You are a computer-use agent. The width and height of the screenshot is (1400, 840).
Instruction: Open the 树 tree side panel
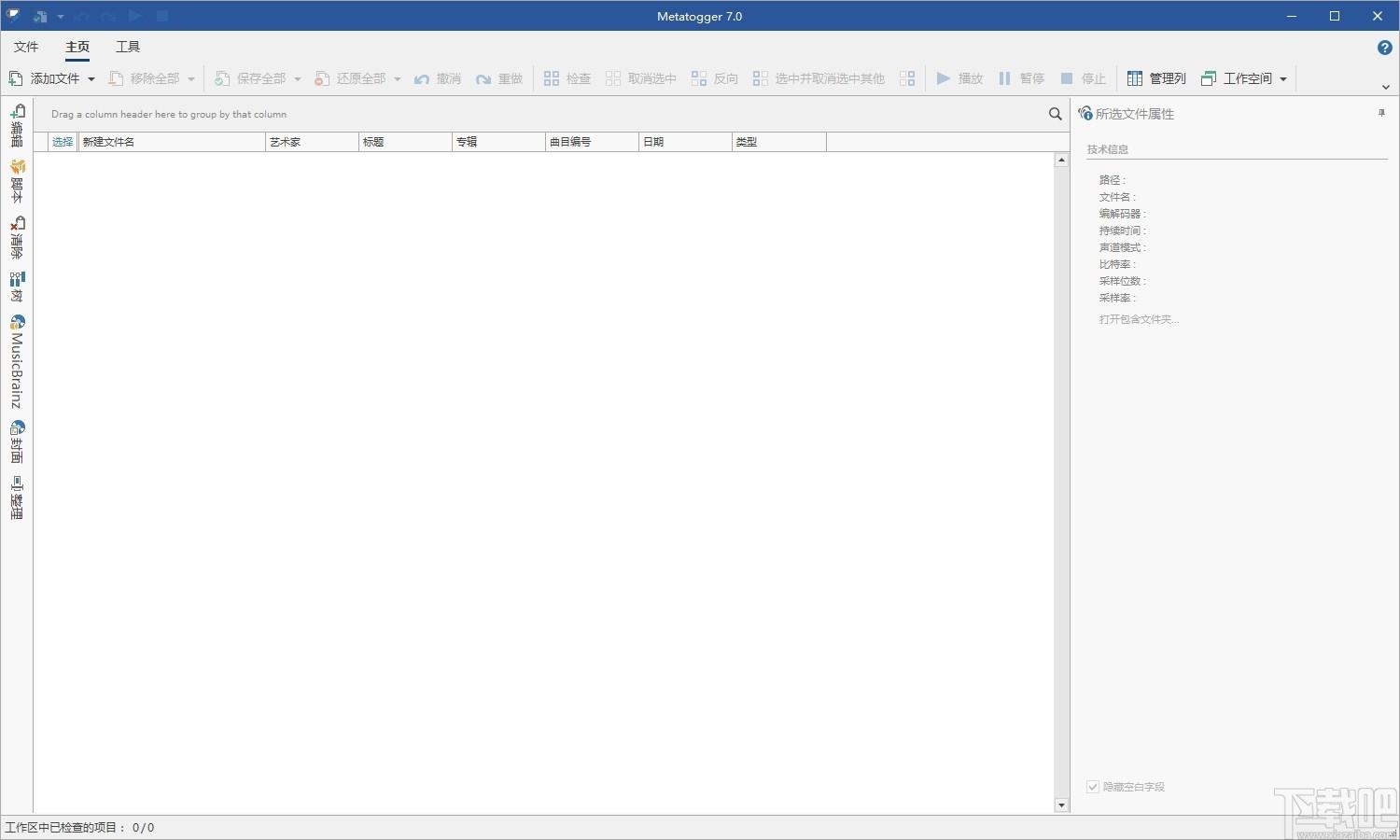coord(17,287)
